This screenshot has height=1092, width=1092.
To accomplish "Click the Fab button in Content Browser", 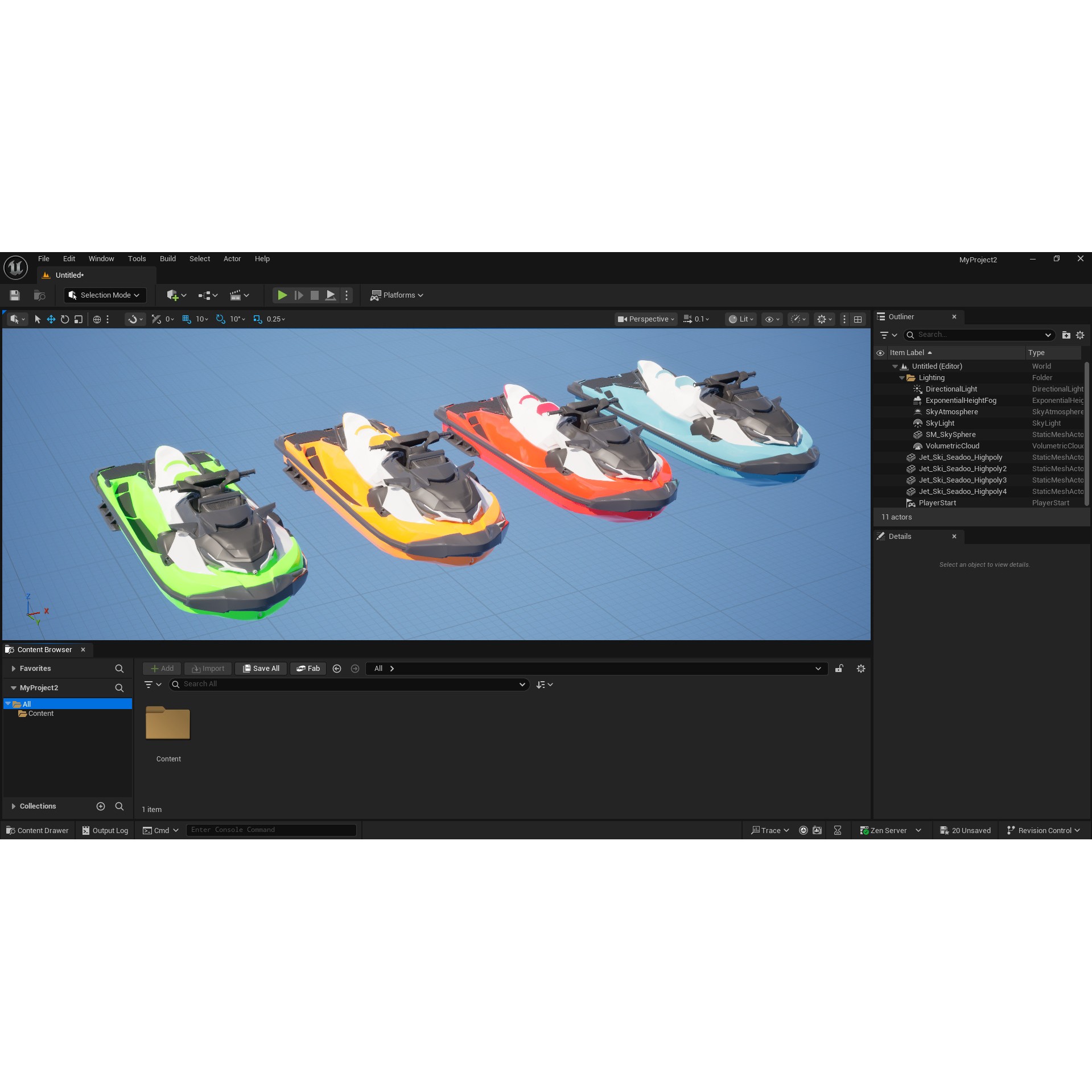I will pos(308,668).
